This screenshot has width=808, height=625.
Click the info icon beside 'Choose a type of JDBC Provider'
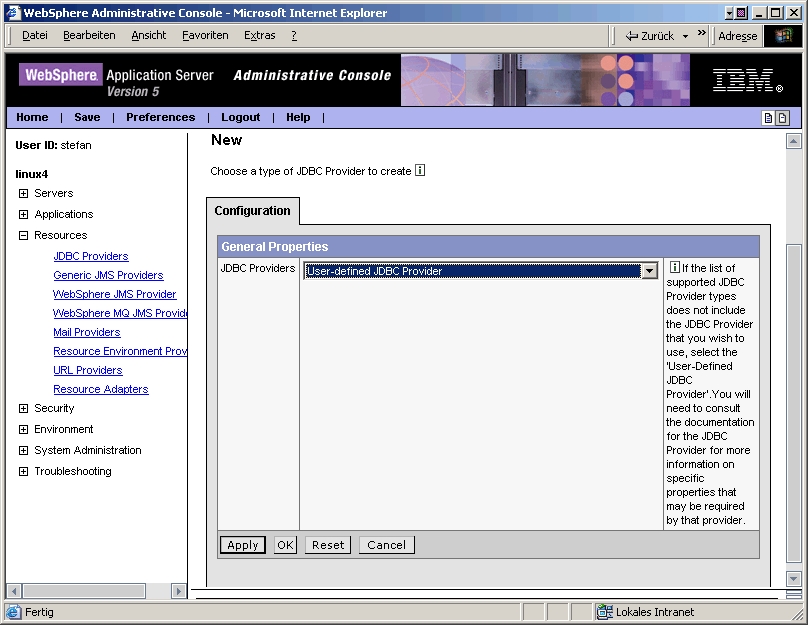point(420,170)
